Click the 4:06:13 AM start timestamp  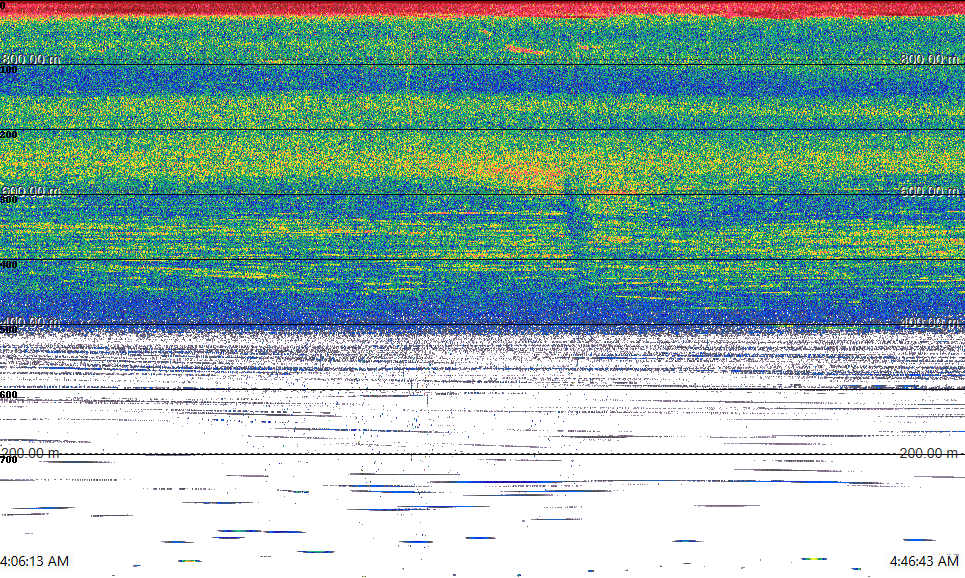pyautogui.click(x=35, y=561)
